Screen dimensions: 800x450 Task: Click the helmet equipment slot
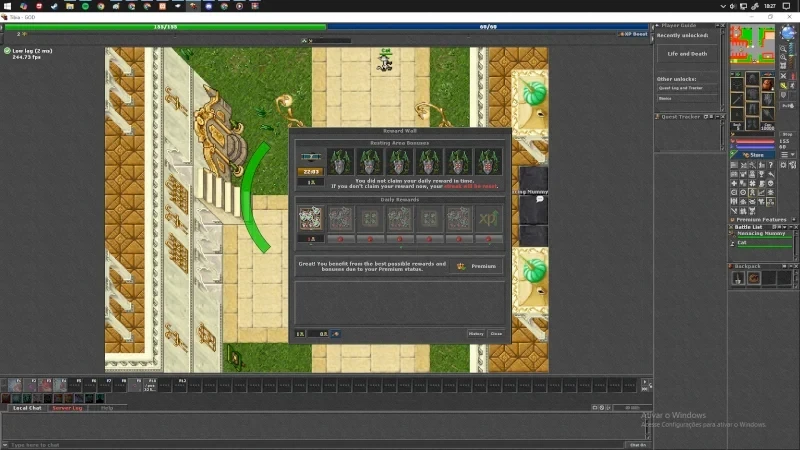[753, 78]
